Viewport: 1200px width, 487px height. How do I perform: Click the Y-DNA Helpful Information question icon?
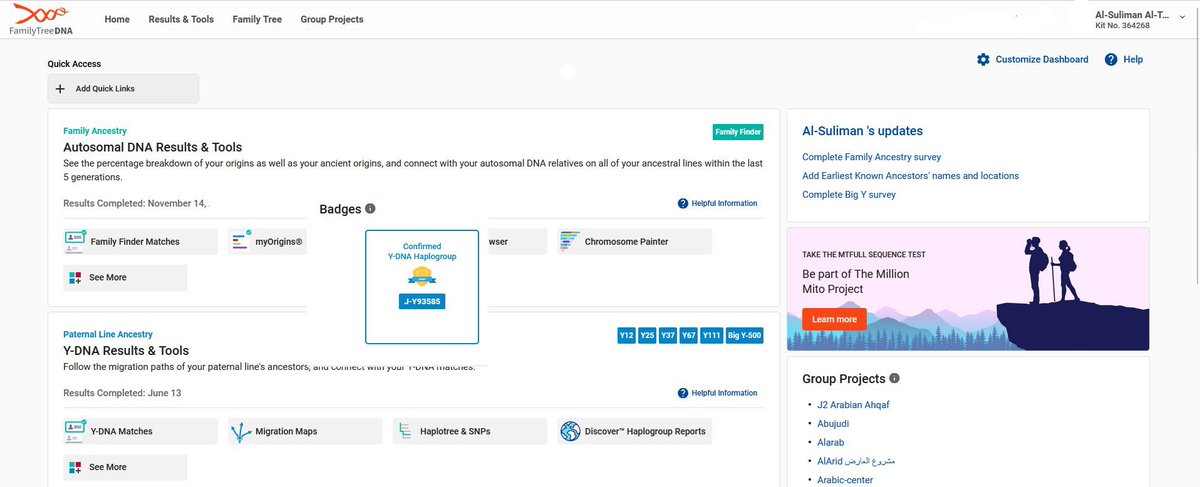point(683,393)
